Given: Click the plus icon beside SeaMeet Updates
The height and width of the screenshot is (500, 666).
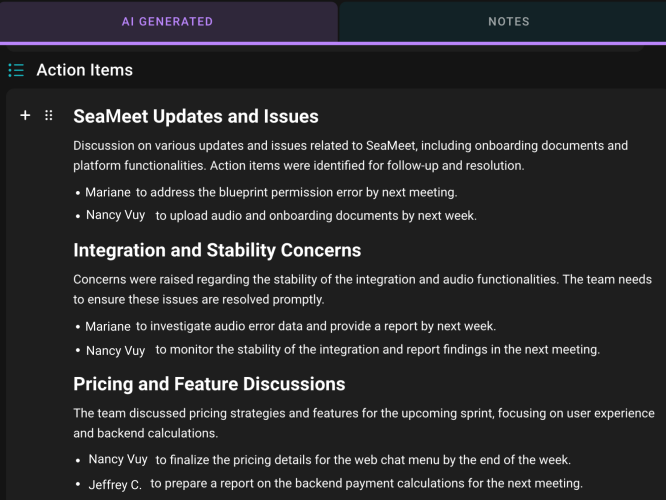Looking at the screenshot, I should point(26,116).
